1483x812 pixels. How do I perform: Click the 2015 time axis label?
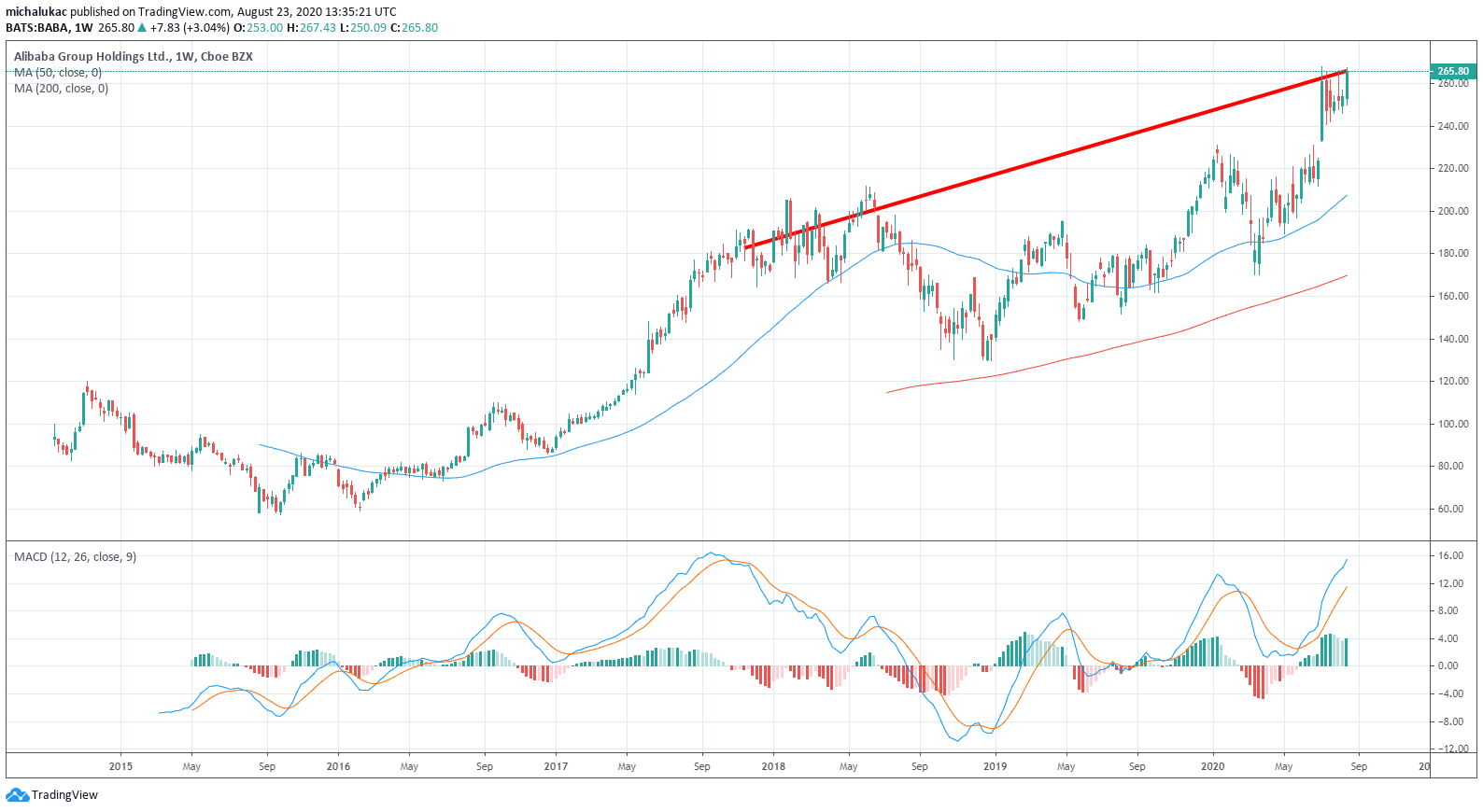pos(120,766)
